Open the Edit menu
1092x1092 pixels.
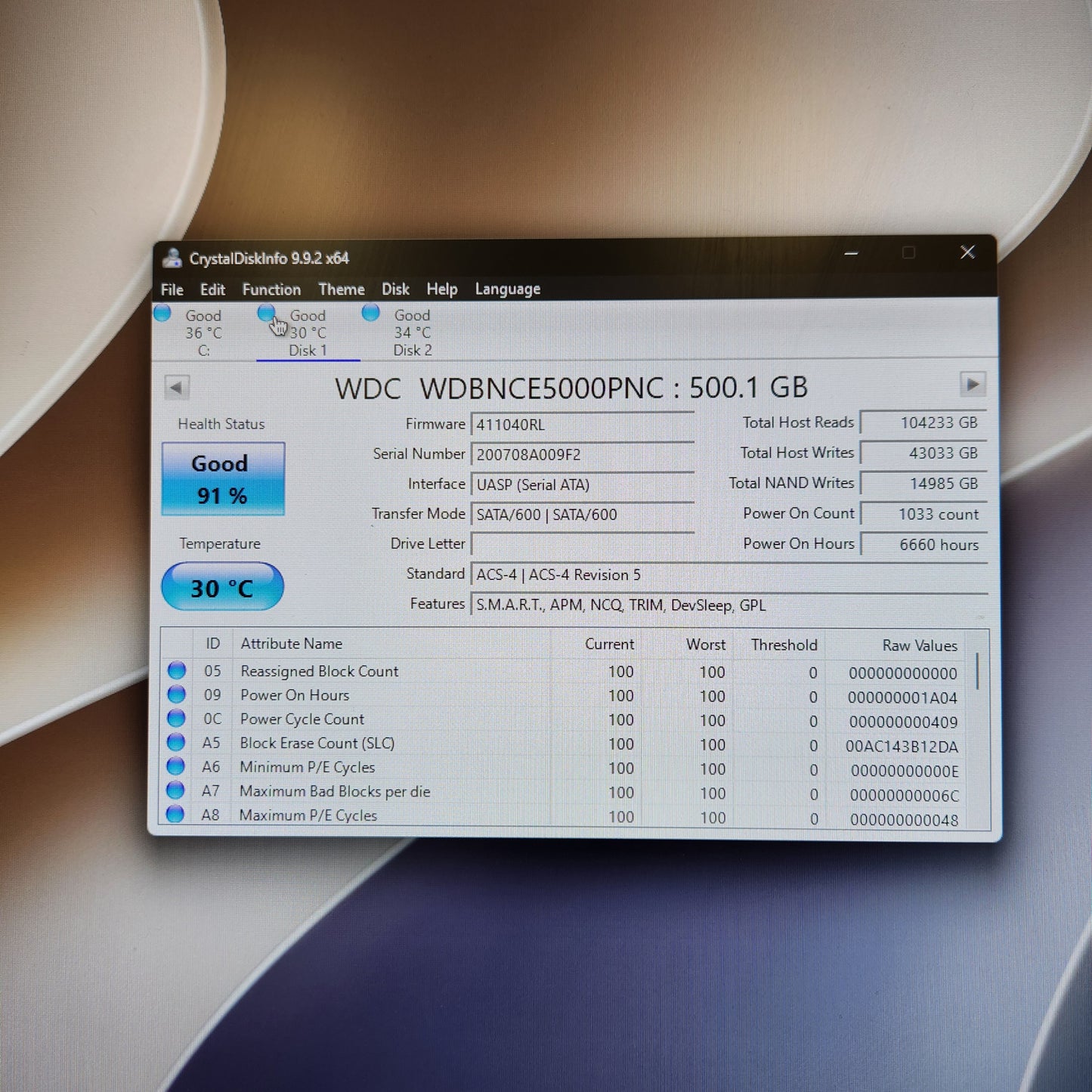coord(212,289)
